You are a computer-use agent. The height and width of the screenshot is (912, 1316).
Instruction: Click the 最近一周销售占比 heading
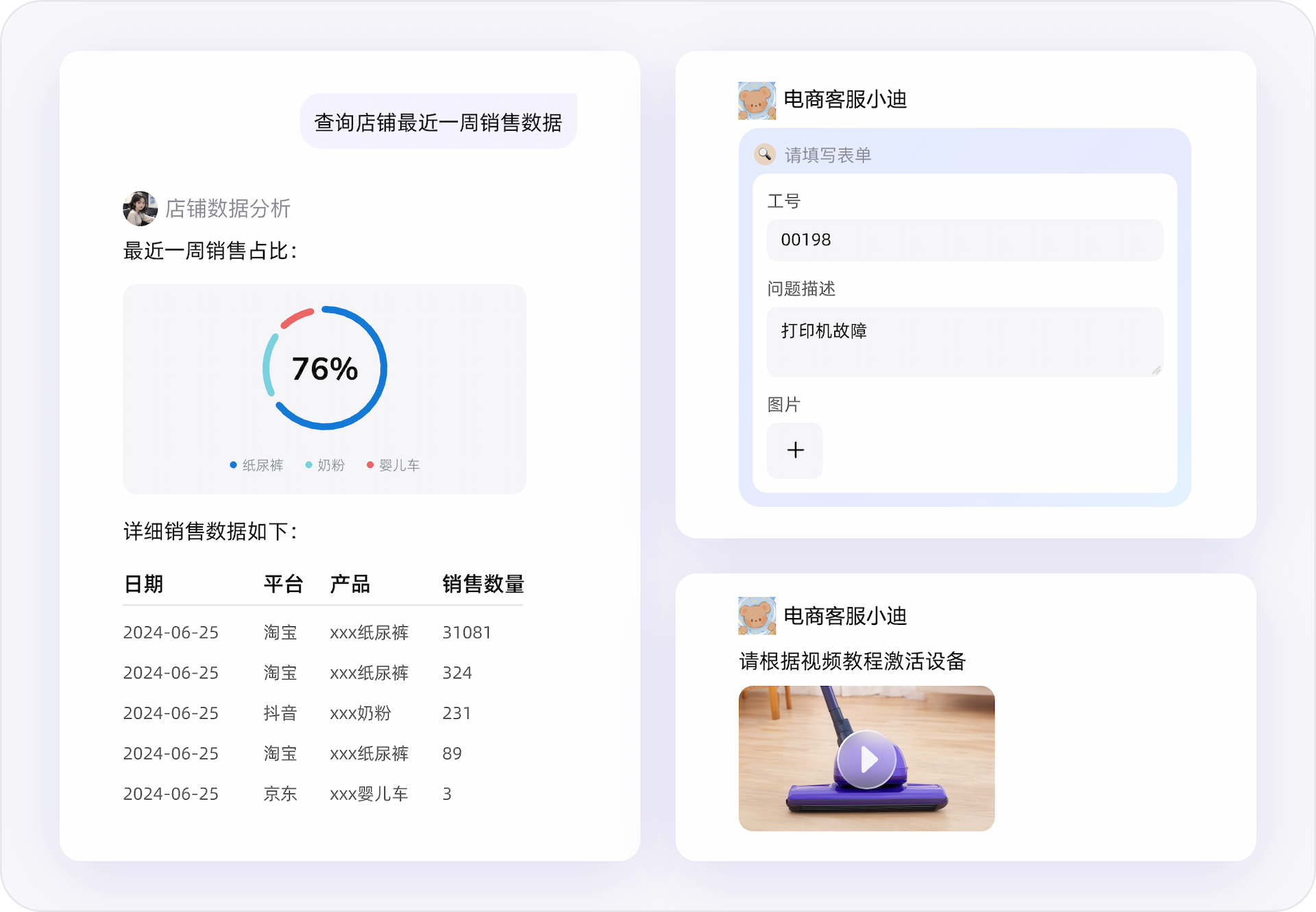coord(210,251)
